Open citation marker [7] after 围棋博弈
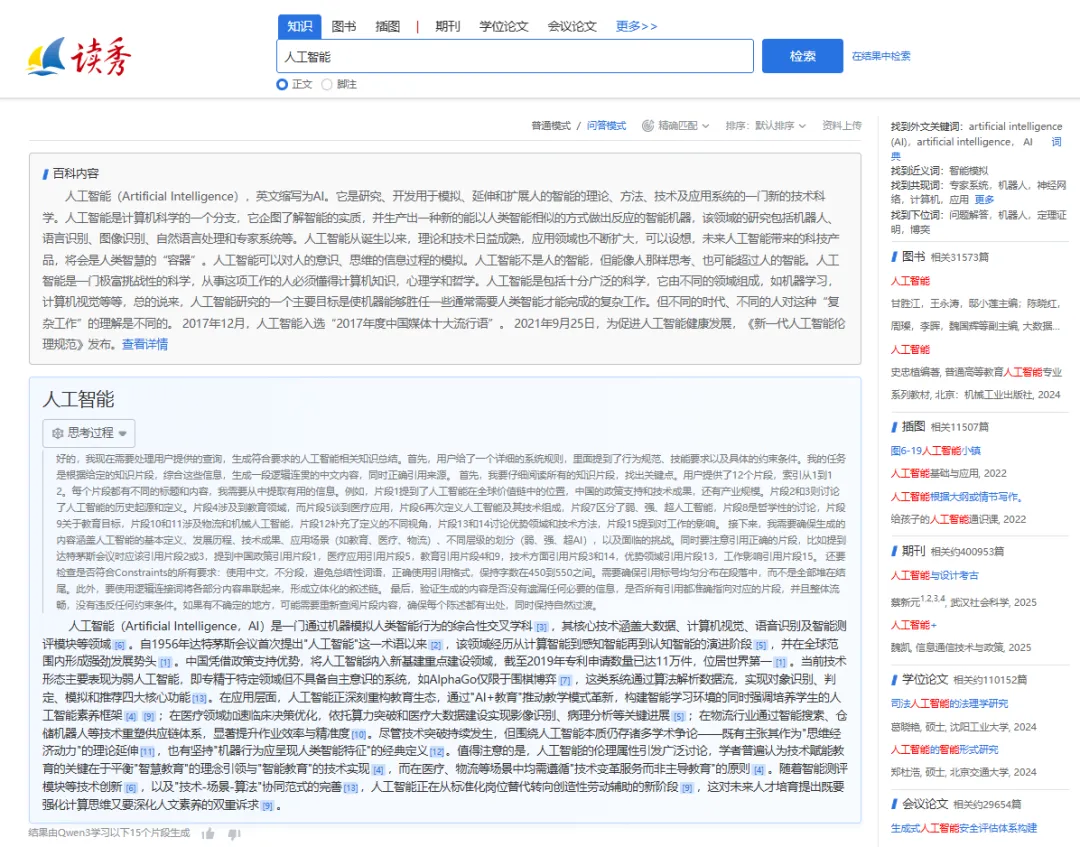Screen dimensions: 1080x847 click(565, 680)
